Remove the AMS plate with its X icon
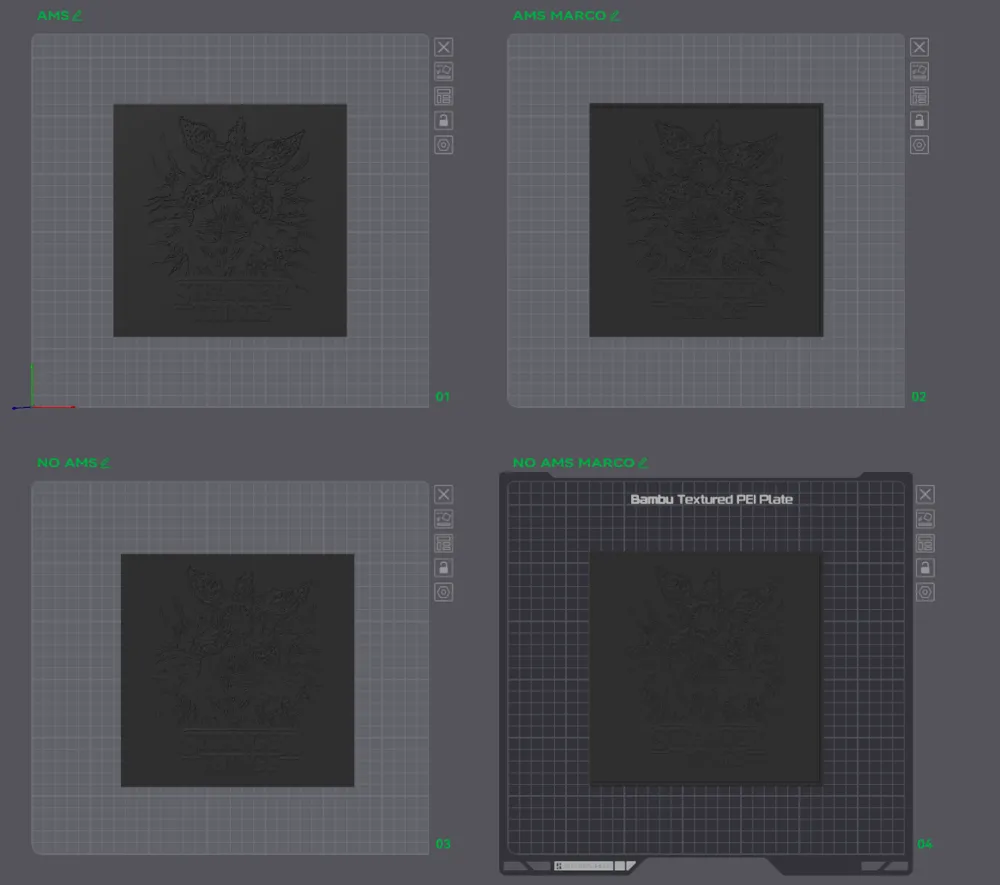This screenshot has width=1000, height=885. [x=444, y=47]
